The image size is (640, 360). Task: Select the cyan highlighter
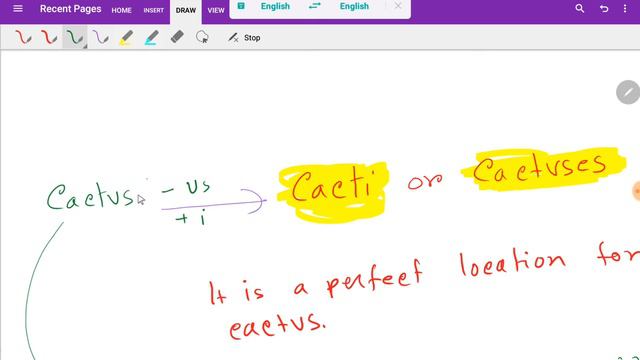pos(151,38)
